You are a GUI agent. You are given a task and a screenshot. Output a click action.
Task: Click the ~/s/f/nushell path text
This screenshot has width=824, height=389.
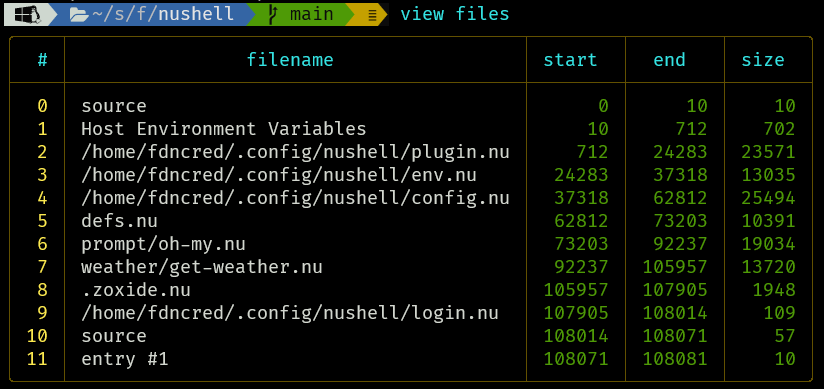click(163, 14)
